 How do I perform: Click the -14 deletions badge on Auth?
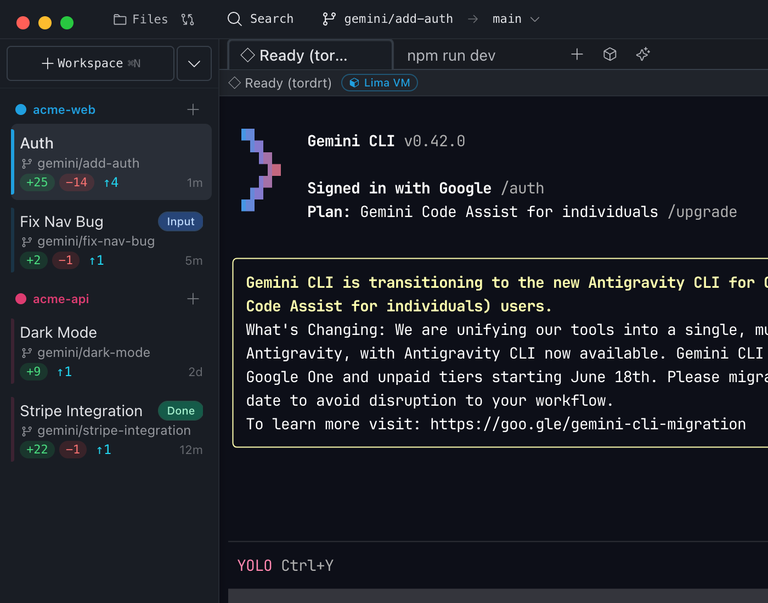click(76, 182)
